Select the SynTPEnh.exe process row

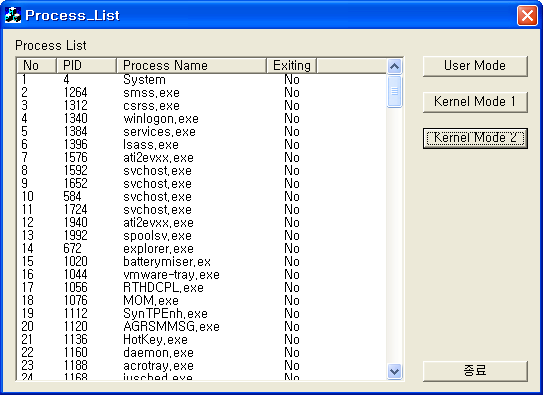202,313
